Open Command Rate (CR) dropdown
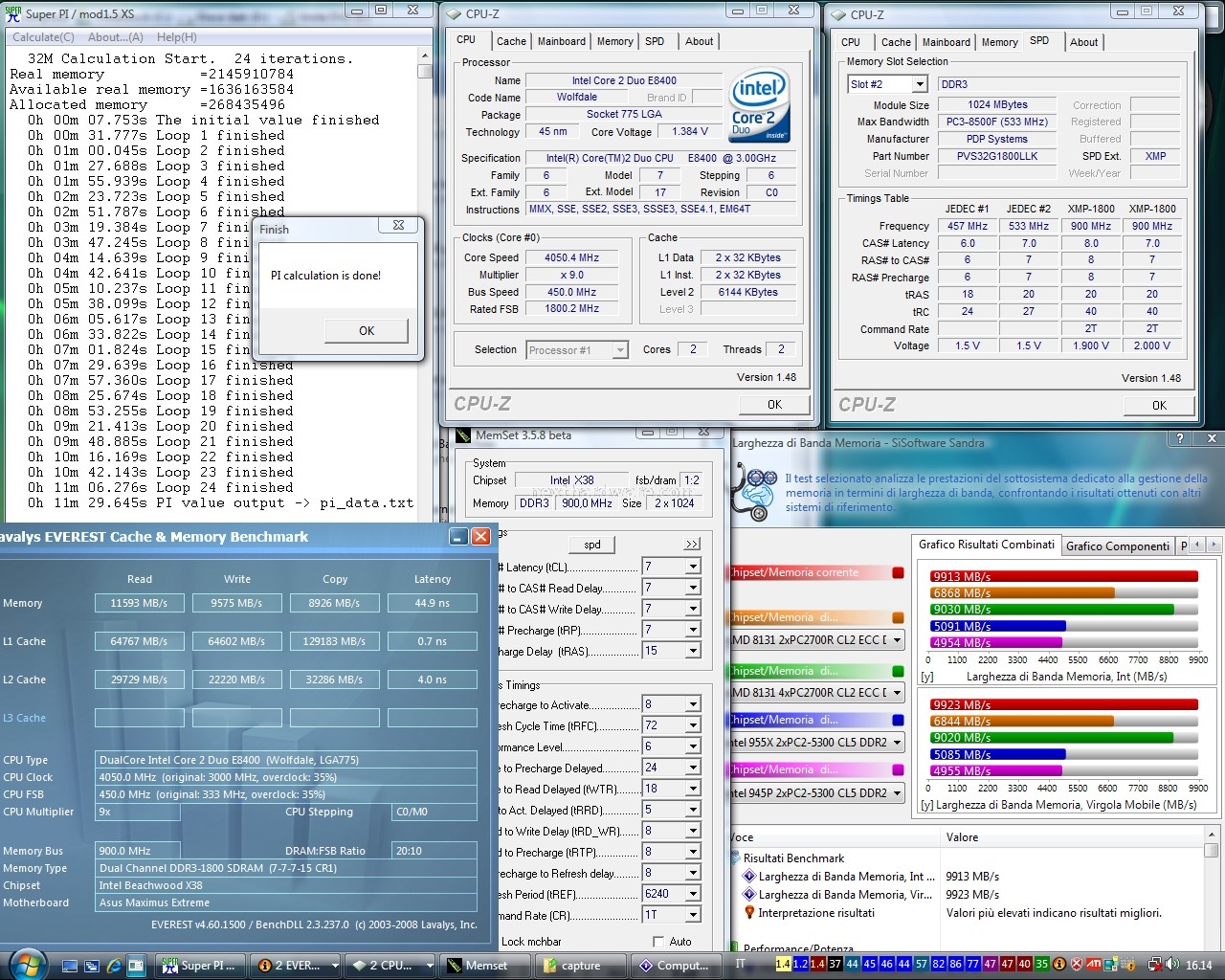1225x980 pixels. 693,915
